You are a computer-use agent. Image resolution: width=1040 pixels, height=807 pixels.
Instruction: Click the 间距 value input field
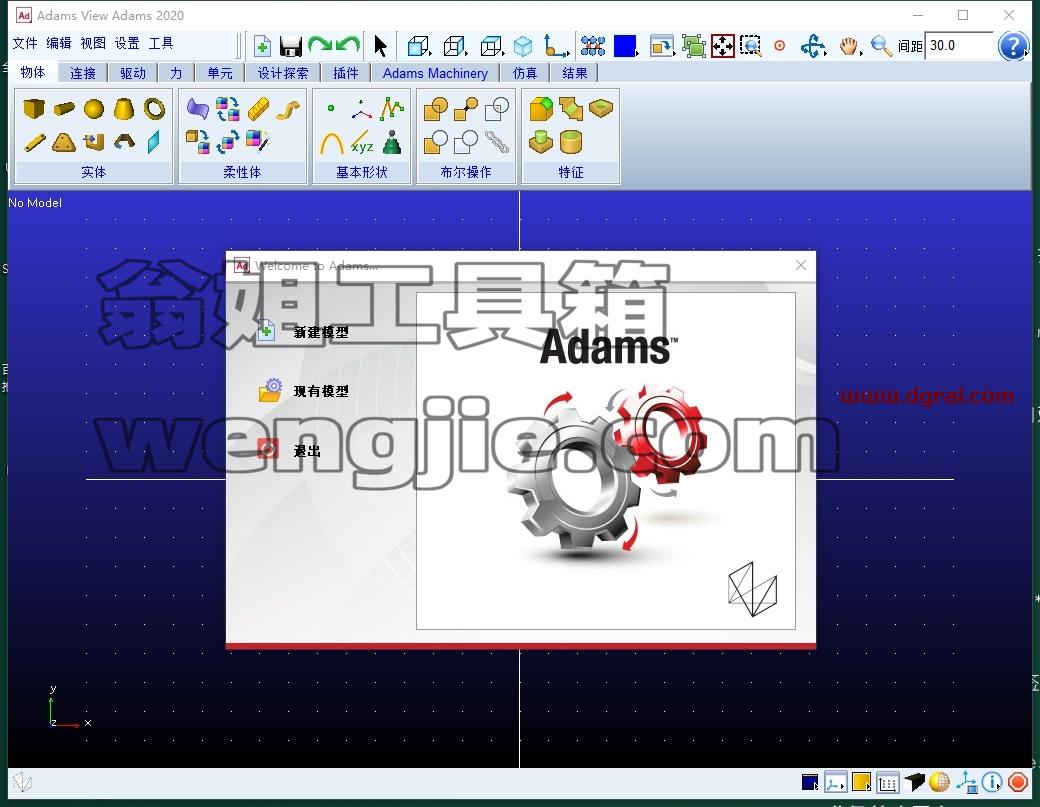click(x=959, y=46)
